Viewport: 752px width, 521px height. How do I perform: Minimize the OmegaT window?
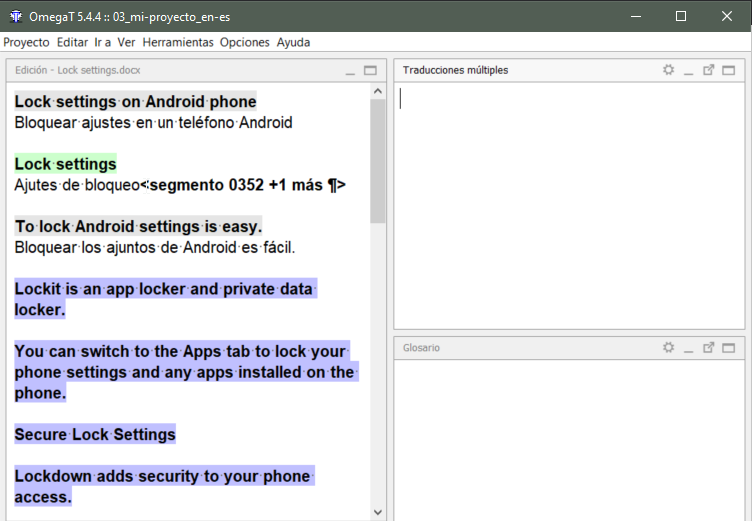tap(636, 16)
